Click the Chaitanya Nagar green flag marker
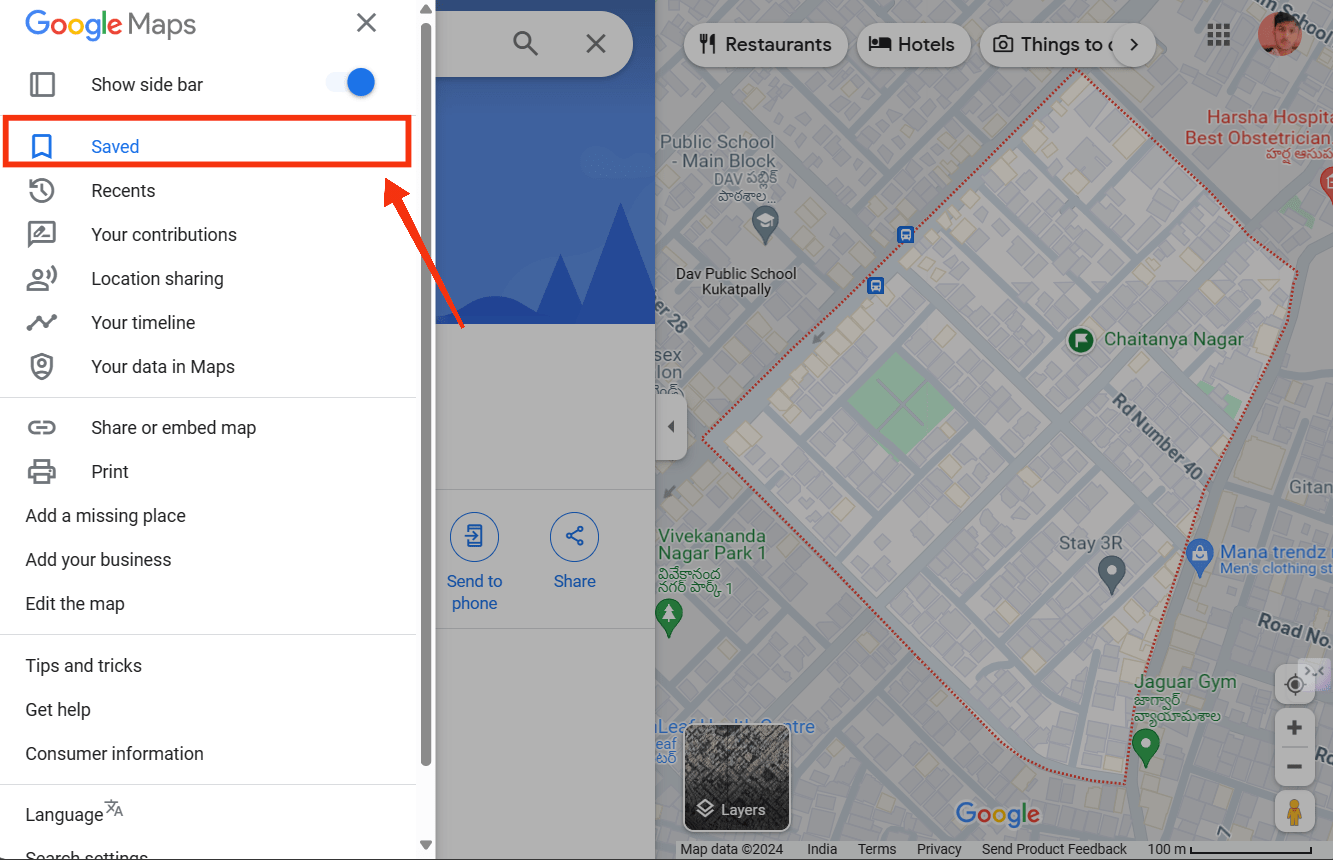1333x860 pixels. pyautogui.click(x=1080, y=340)
